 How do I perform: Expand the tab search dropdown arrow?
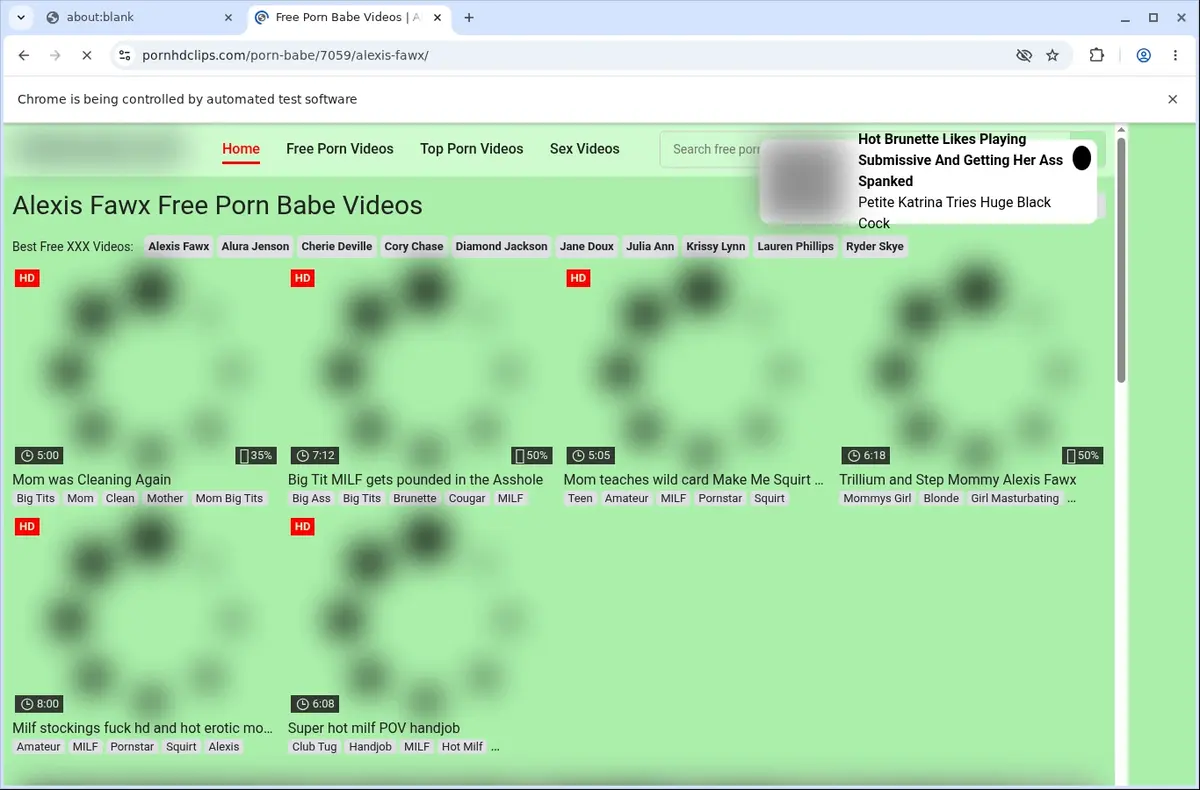point(21,17)
